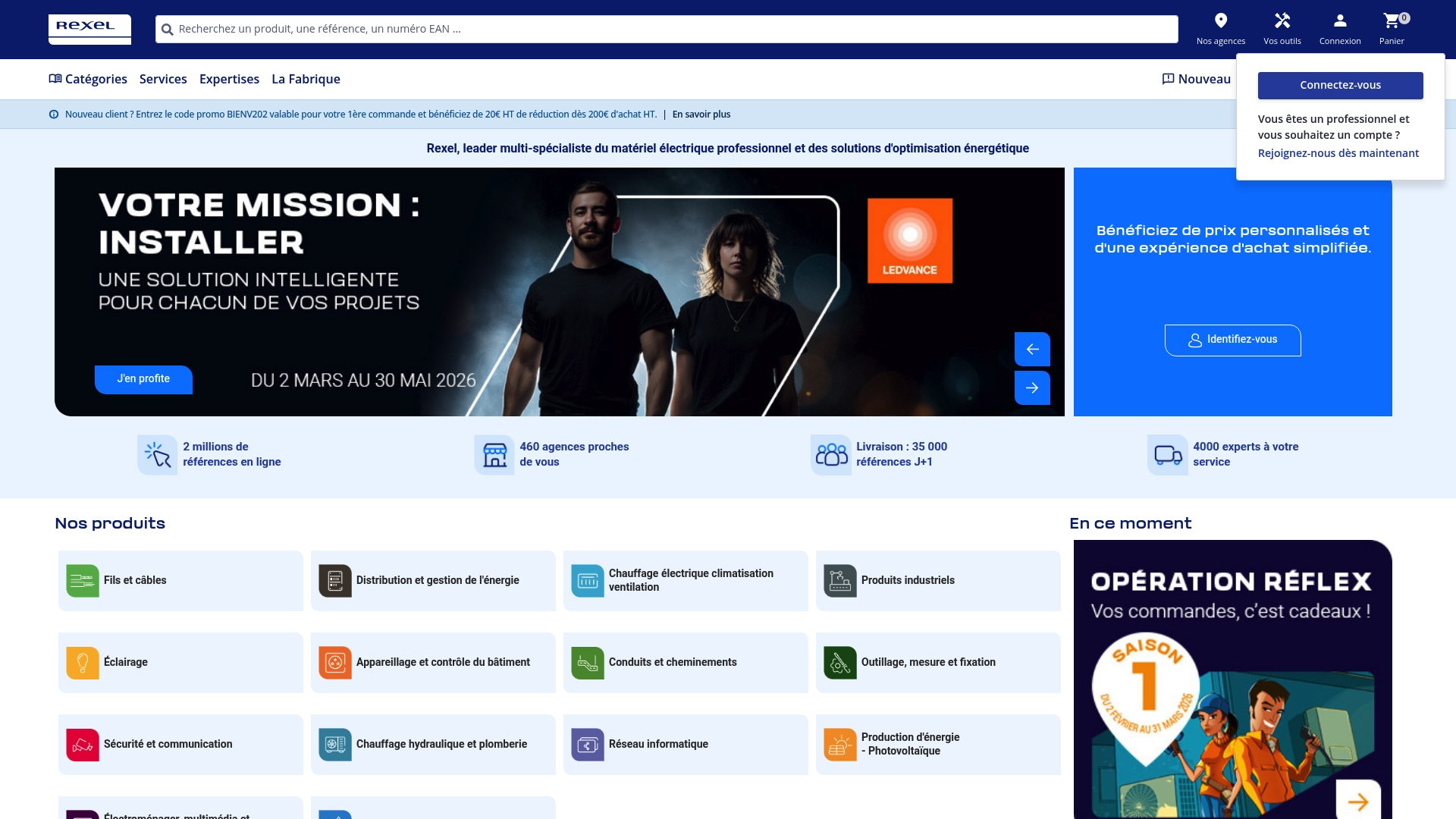Click the Opération Réflex orange arrow
Screen dimensions: 1456x819
tap(1358, 801)
